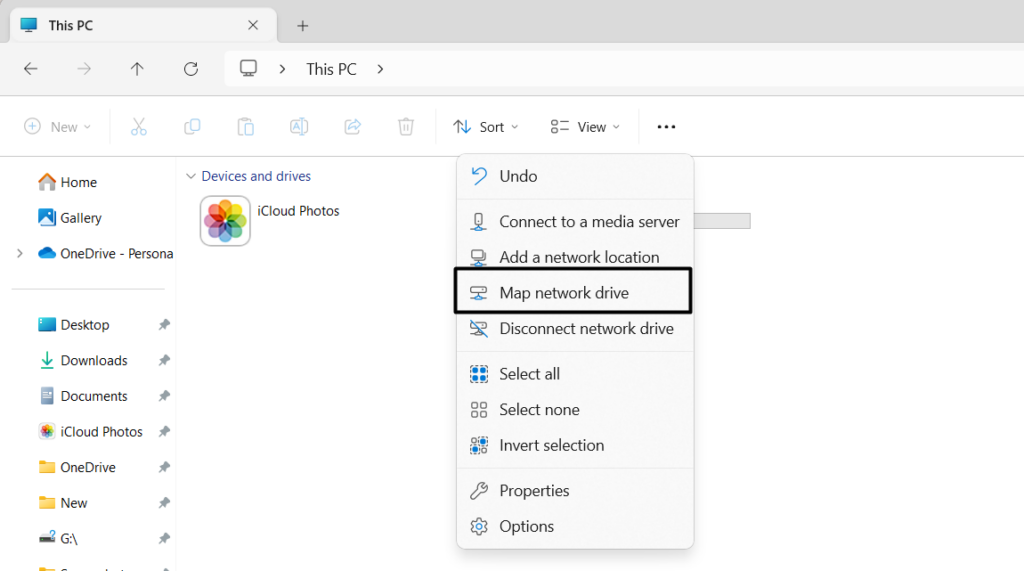Image resolution: width=1024 pixels, height=571 pixels.
Task: Refresh the This PC view
Action: pos(191,69)
